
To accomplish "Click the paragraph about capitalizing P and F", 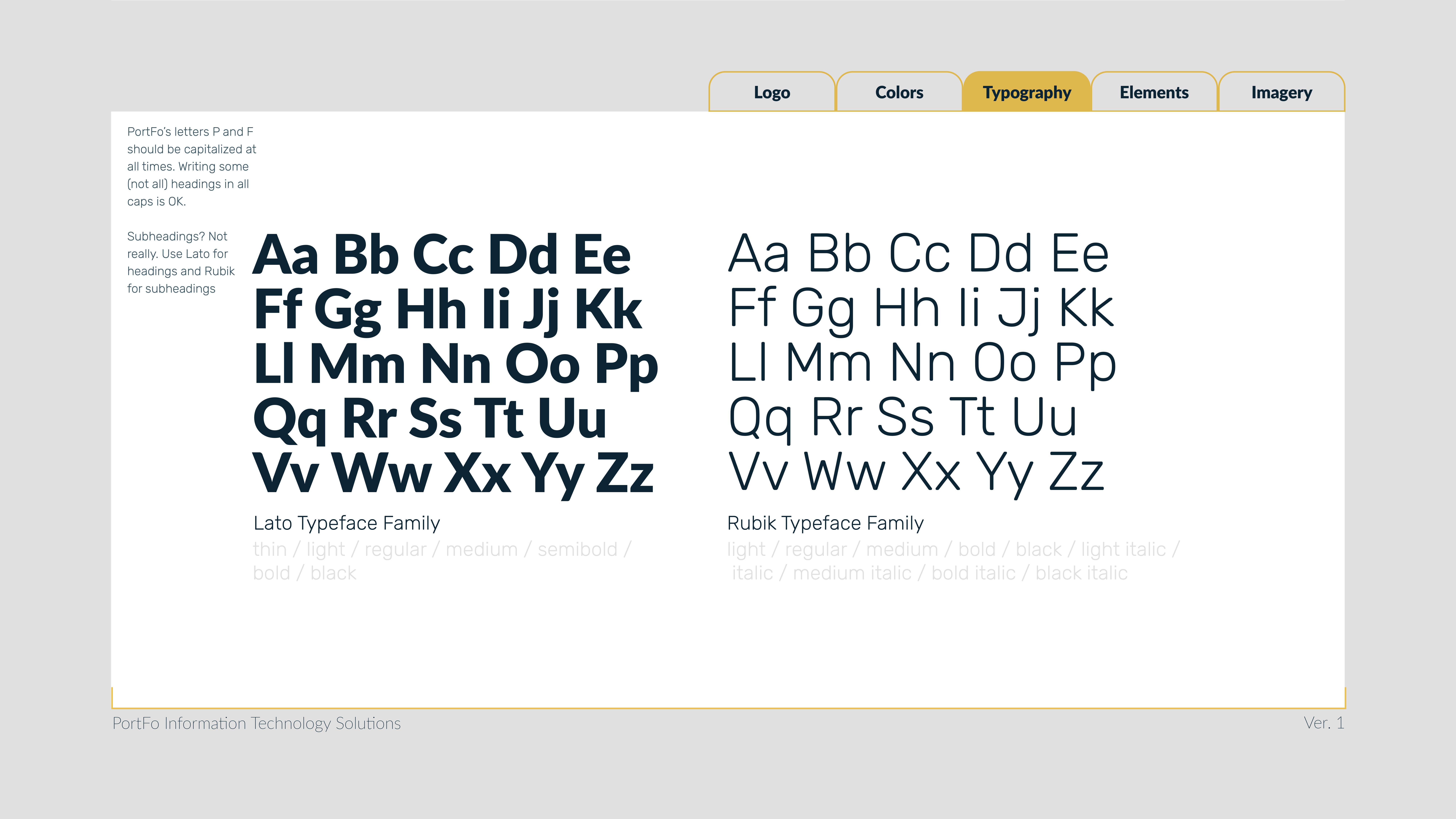I will pos(192,167).
